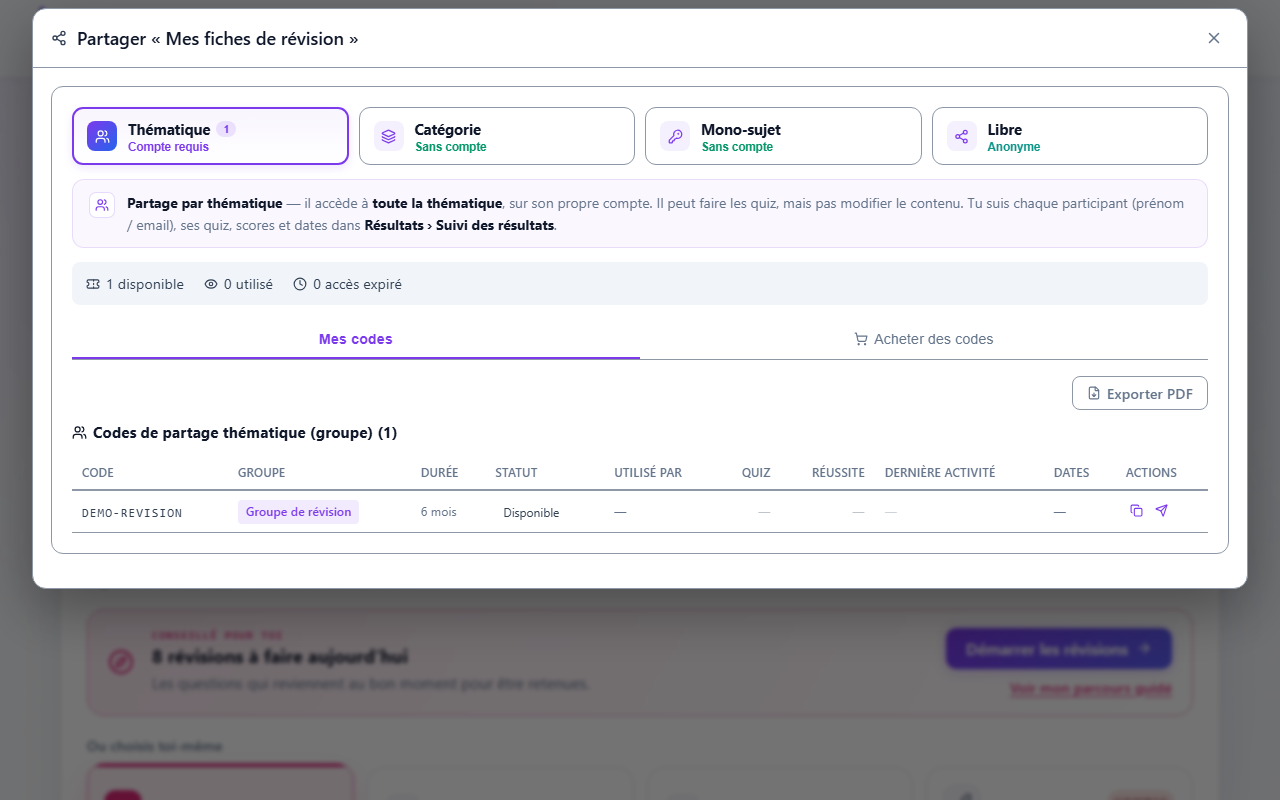Click the cart icon in Acheter des codes
The height and width of the screenshot is (800, 1280).
point(861,339)
